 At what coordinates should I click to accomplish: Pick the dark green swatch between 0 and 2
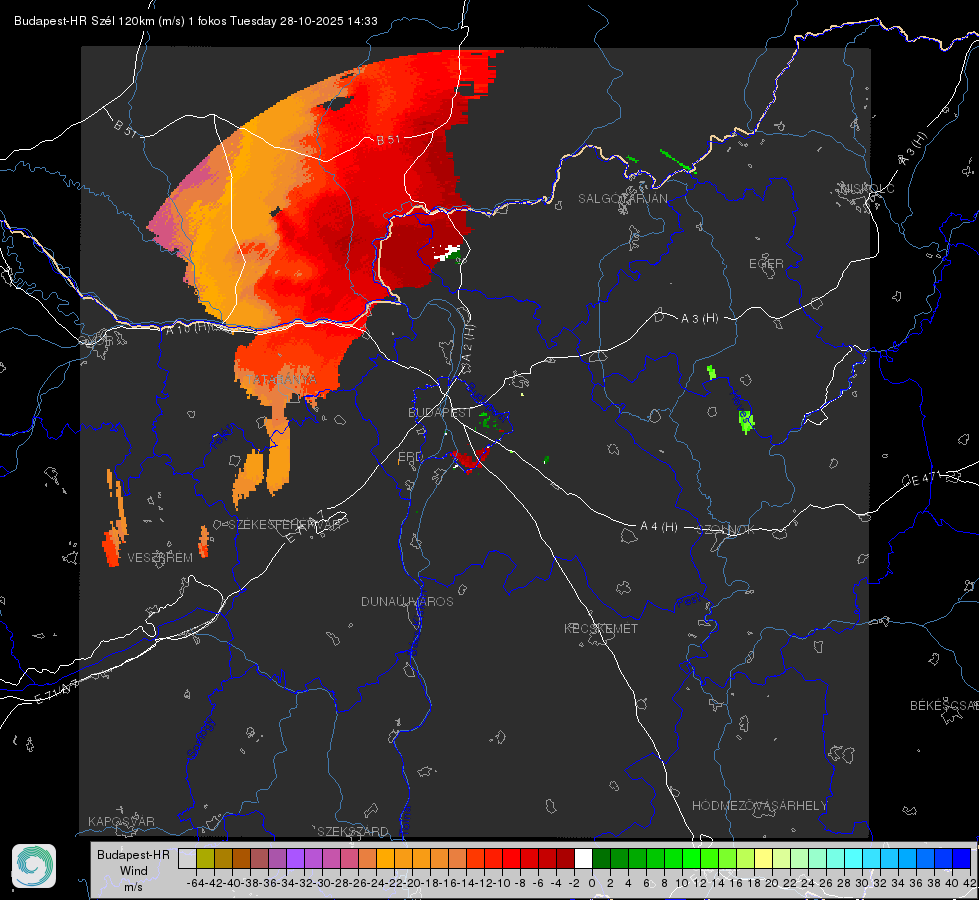point(601,858)
